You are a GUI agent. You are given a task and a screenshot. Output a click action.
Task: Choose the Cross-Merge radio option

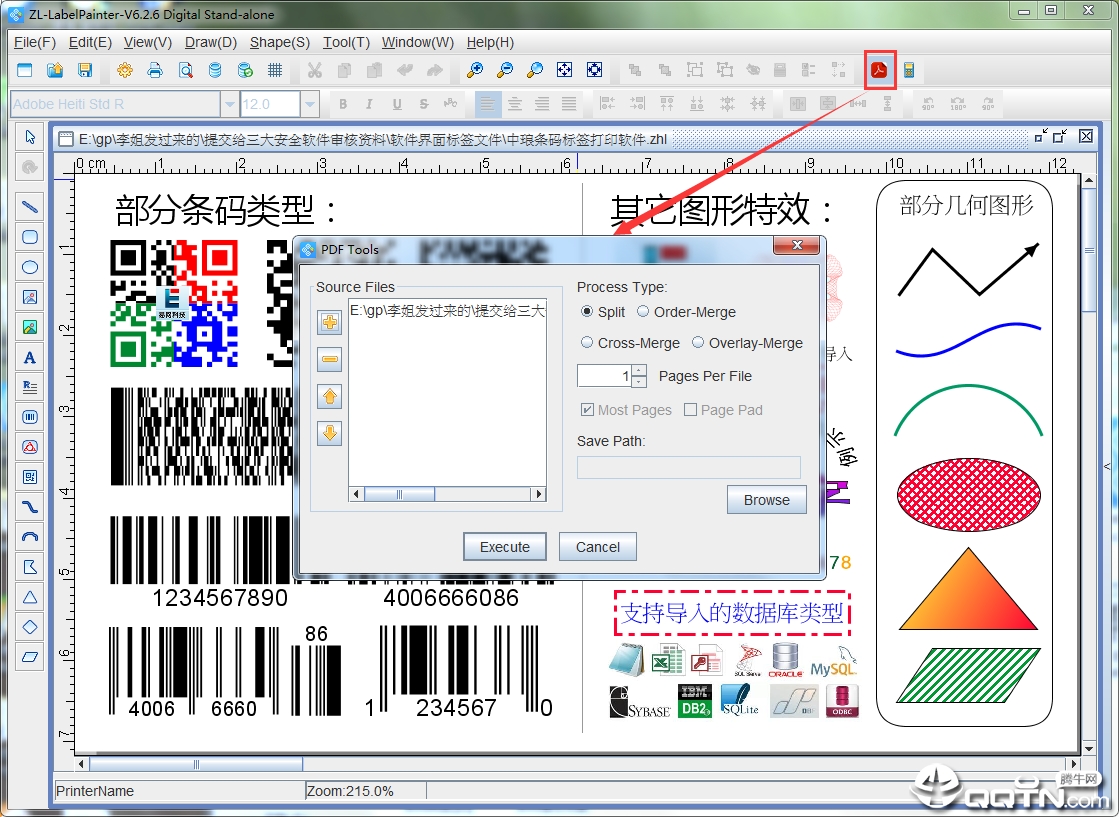(587, 343)
